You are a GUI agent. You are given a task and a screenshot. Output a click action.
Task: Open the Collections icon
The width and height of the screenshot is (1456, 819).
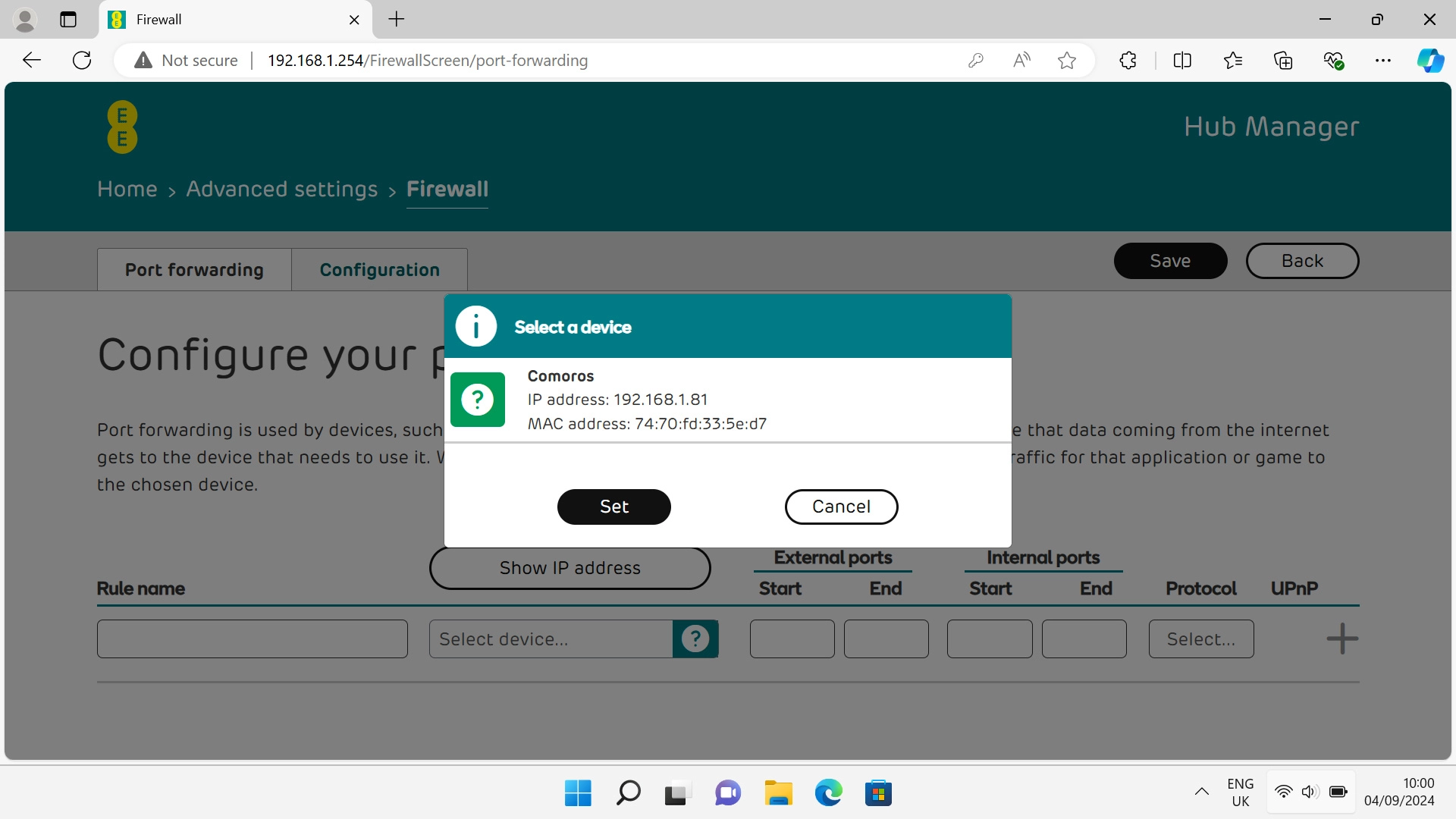click(1283, 61)
